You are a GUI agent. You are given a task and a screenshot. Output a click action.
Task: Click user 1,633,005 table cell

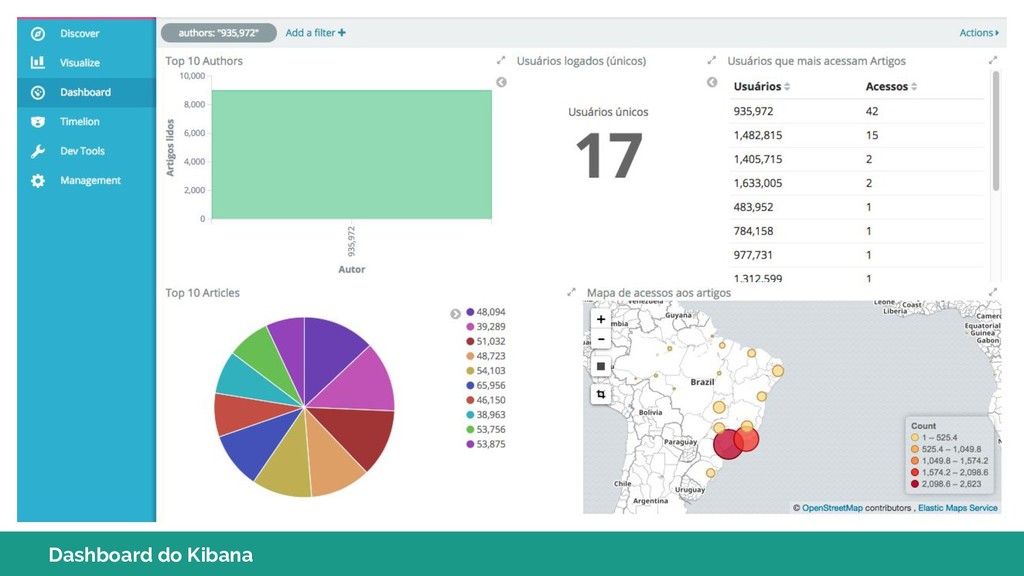point(758,183)
